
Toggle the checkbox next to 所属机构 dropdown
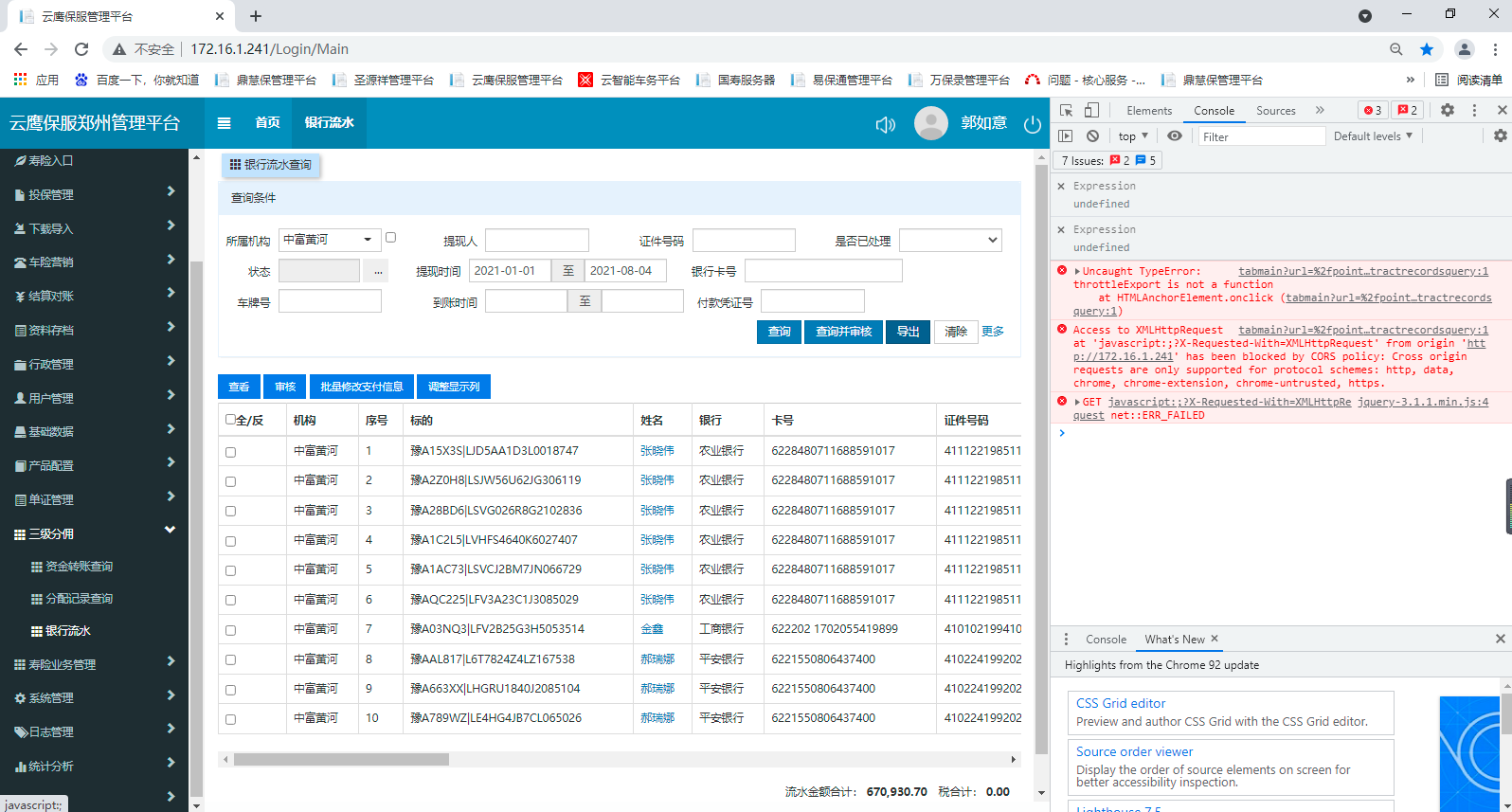point(390,238)
